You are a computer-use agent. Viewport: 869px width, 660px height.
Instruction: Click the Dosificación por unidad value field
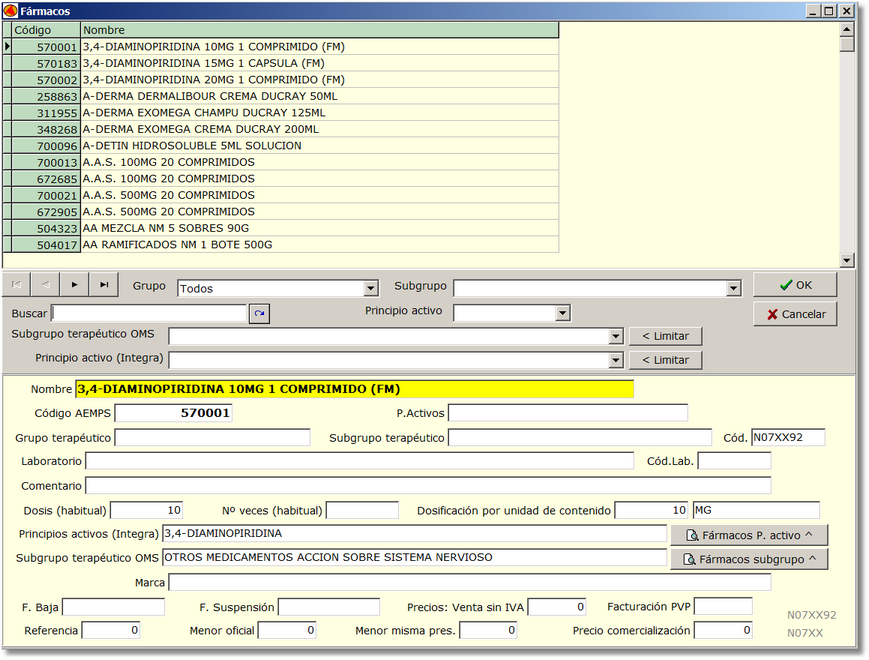coord(652,510)
